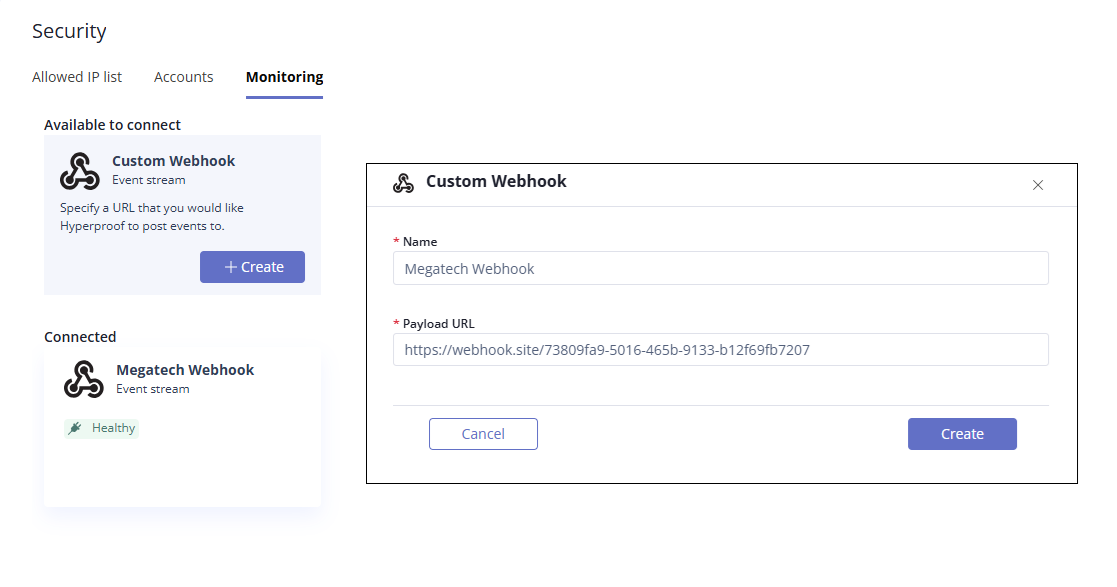Click the Custom Webhook card title
Viewport: 1117px width, 587px height.
[174, 161]
